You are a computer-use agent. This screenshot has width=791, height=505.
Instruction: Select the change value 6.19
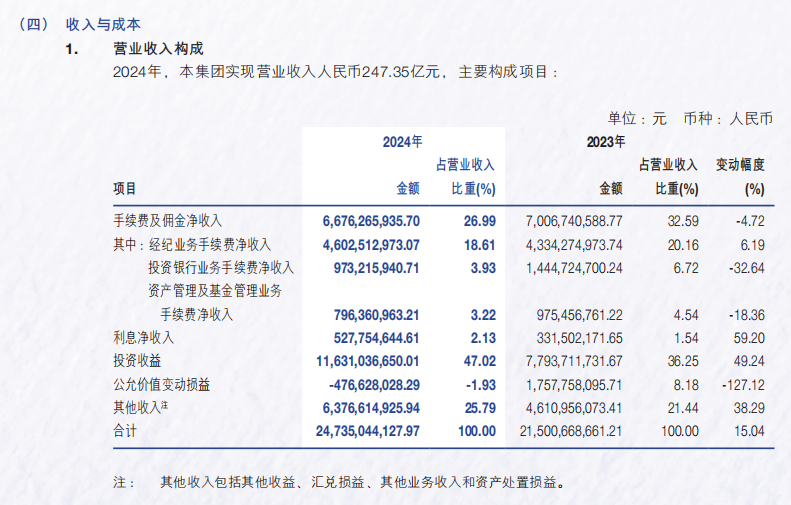(753, 245)
